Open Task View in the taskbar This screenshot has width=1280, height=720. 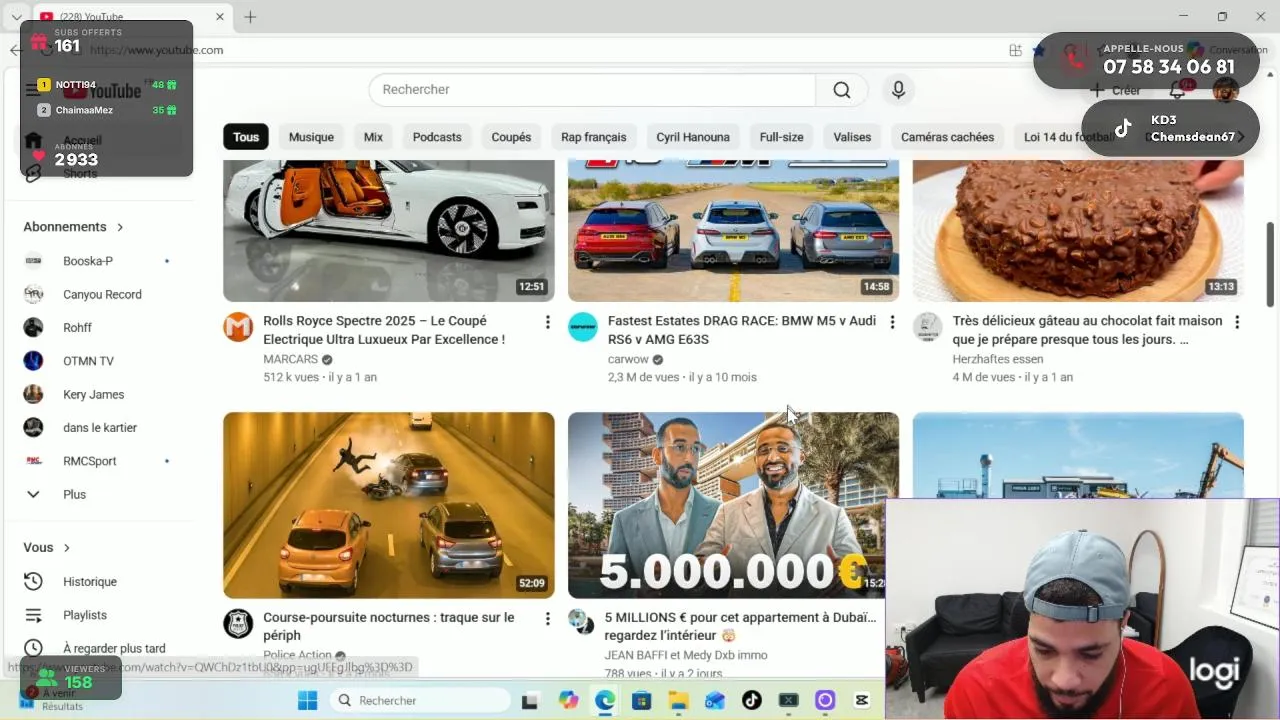530,701
